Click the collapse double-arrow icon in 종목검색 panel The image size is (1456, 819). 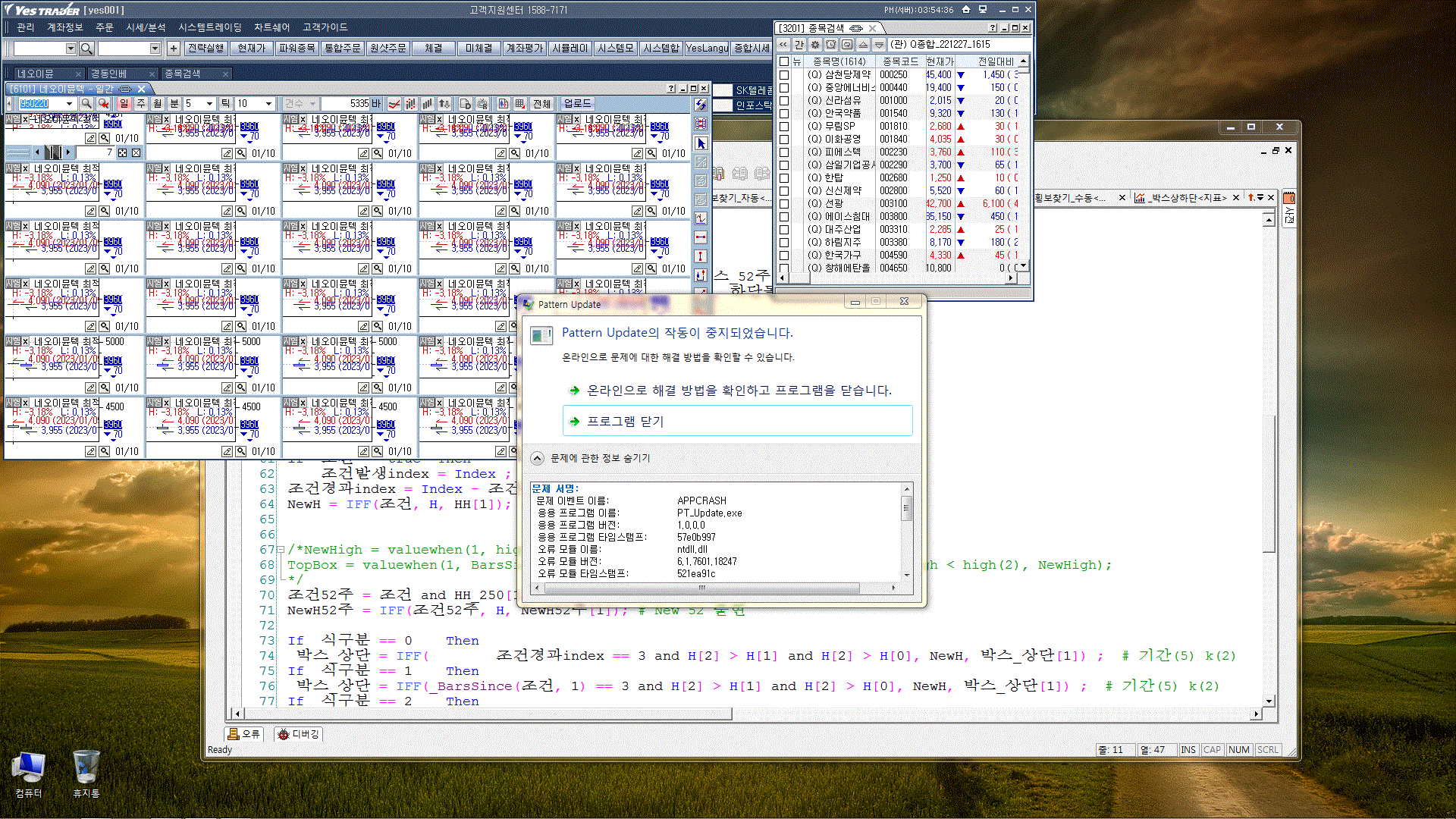(x=783, y=45)
